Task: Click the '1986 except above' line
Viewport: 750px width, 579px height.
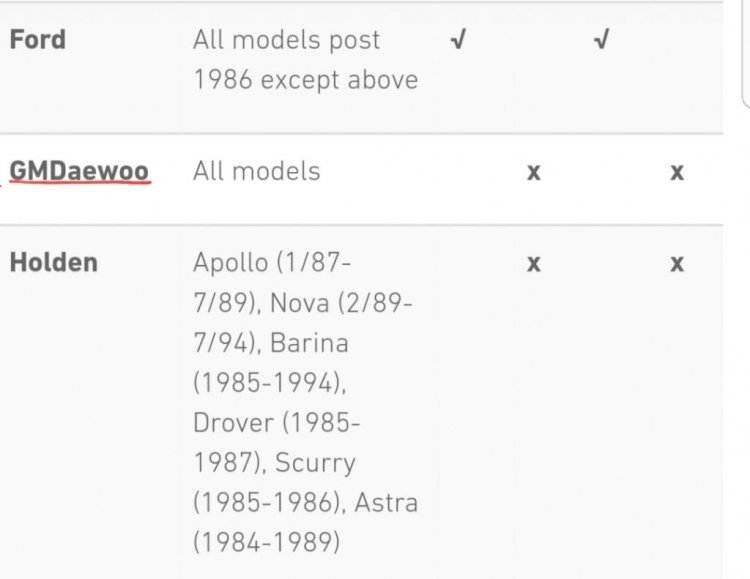Action: point(306,79)
